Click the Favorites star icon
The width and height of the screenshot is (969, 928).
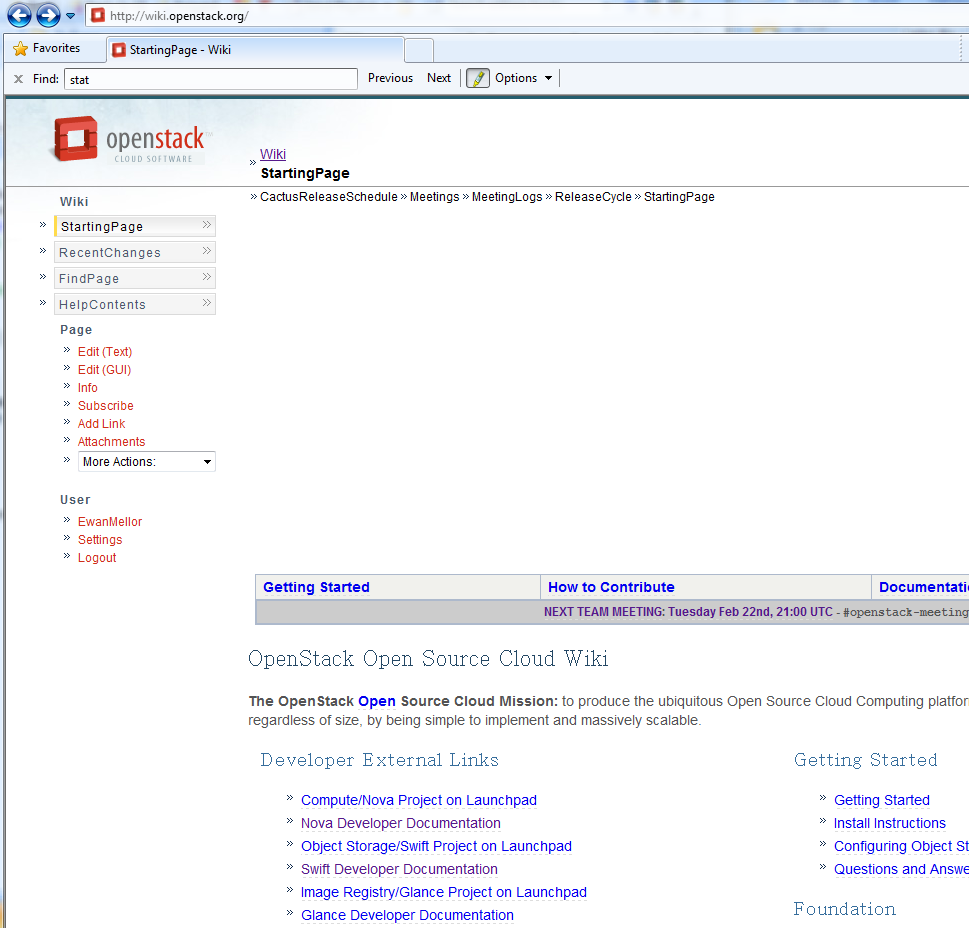point(20,49)
